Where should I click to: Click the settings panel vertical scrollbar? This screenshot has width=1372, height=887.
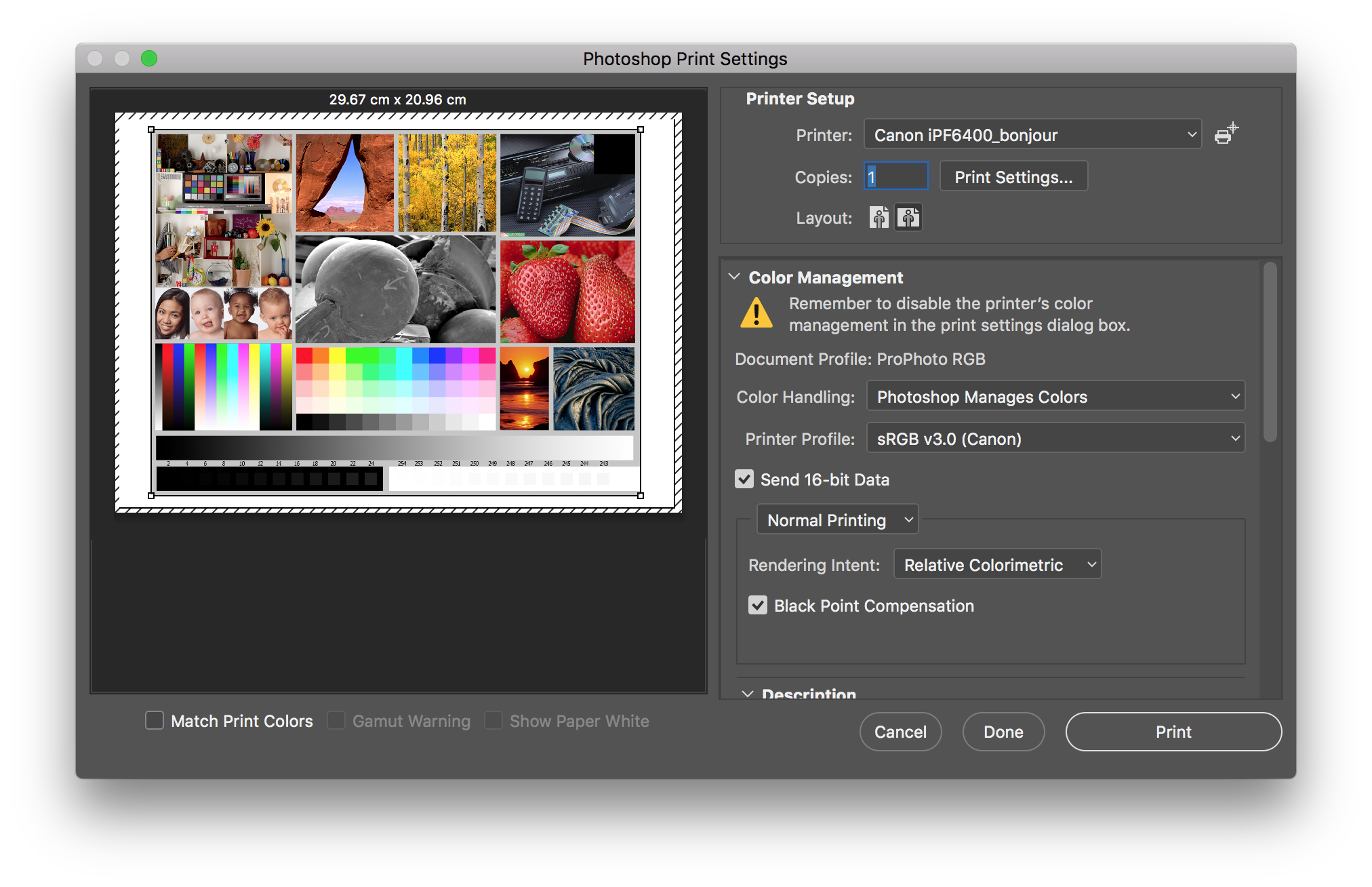click(1270, 353)
